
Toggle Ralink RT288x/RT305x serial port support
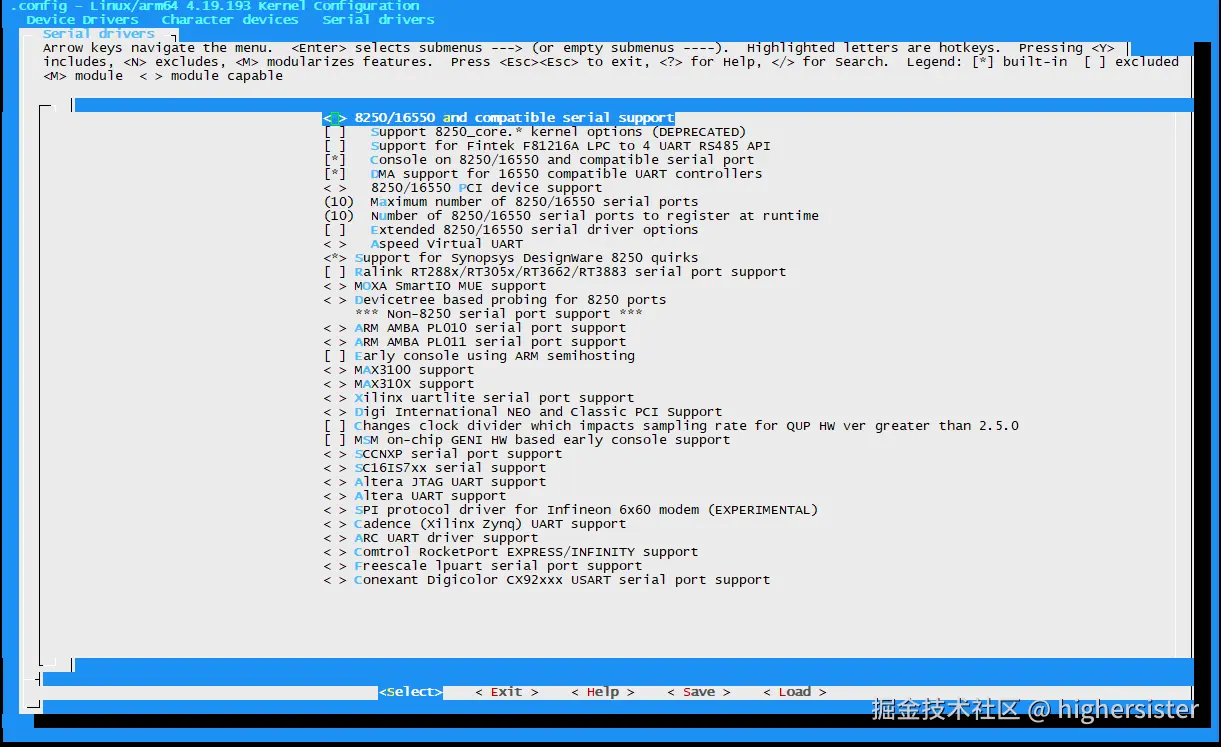point(554,272)
